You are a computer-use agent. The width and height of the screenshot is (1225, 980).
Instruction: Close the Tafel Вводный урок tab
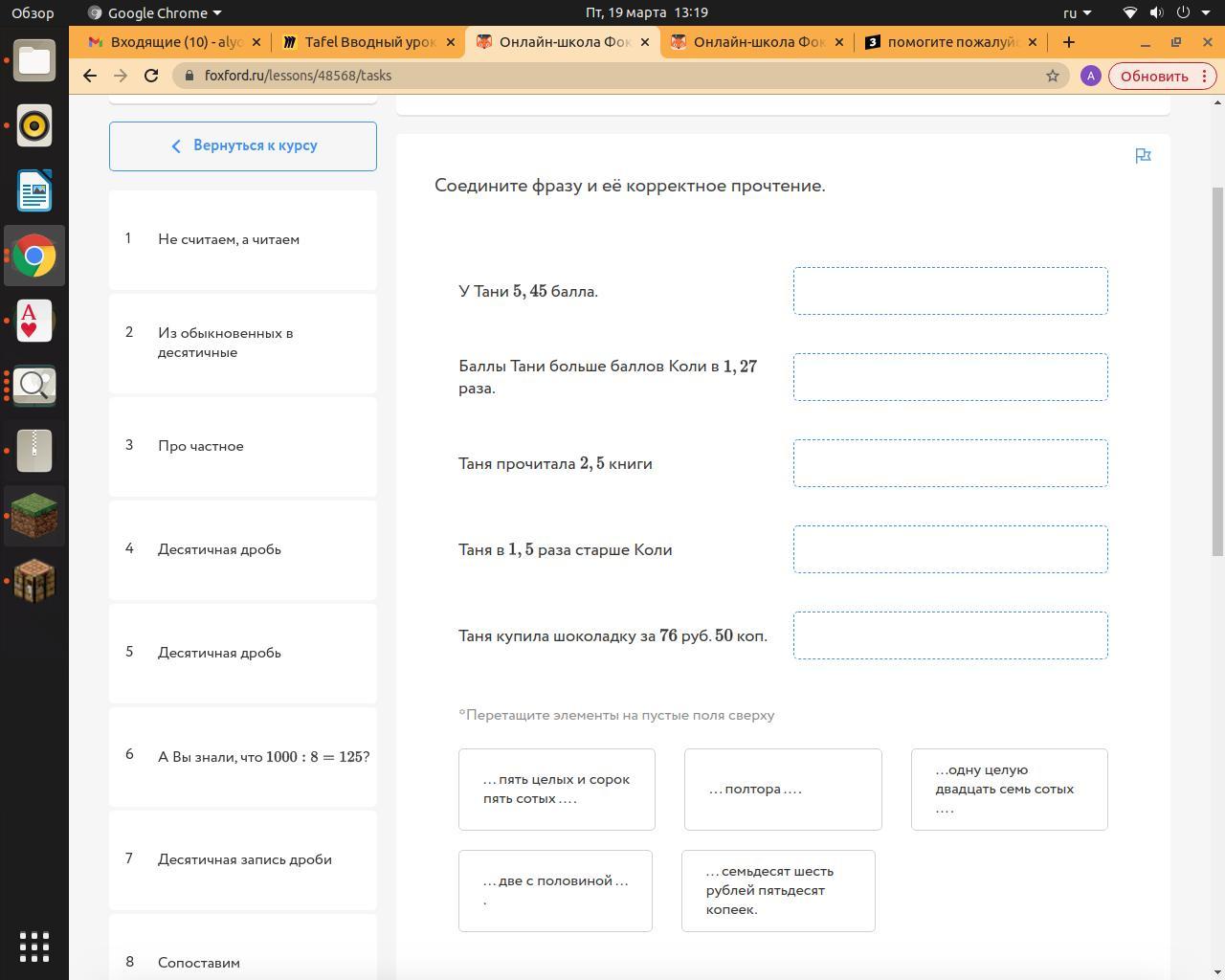(x=451, y=42)
